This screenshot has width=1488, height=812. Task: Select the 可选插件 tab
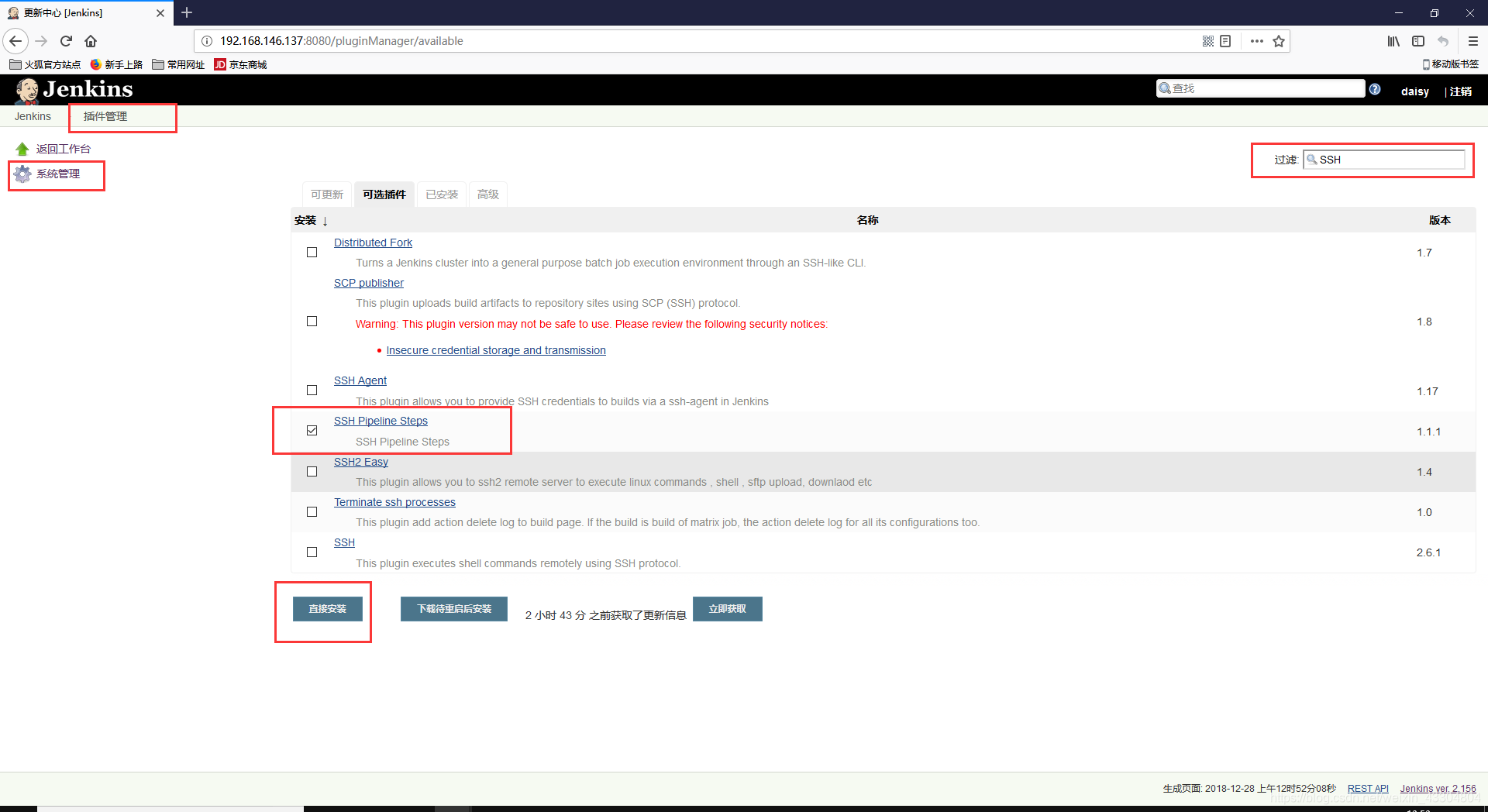coord(384,194)
